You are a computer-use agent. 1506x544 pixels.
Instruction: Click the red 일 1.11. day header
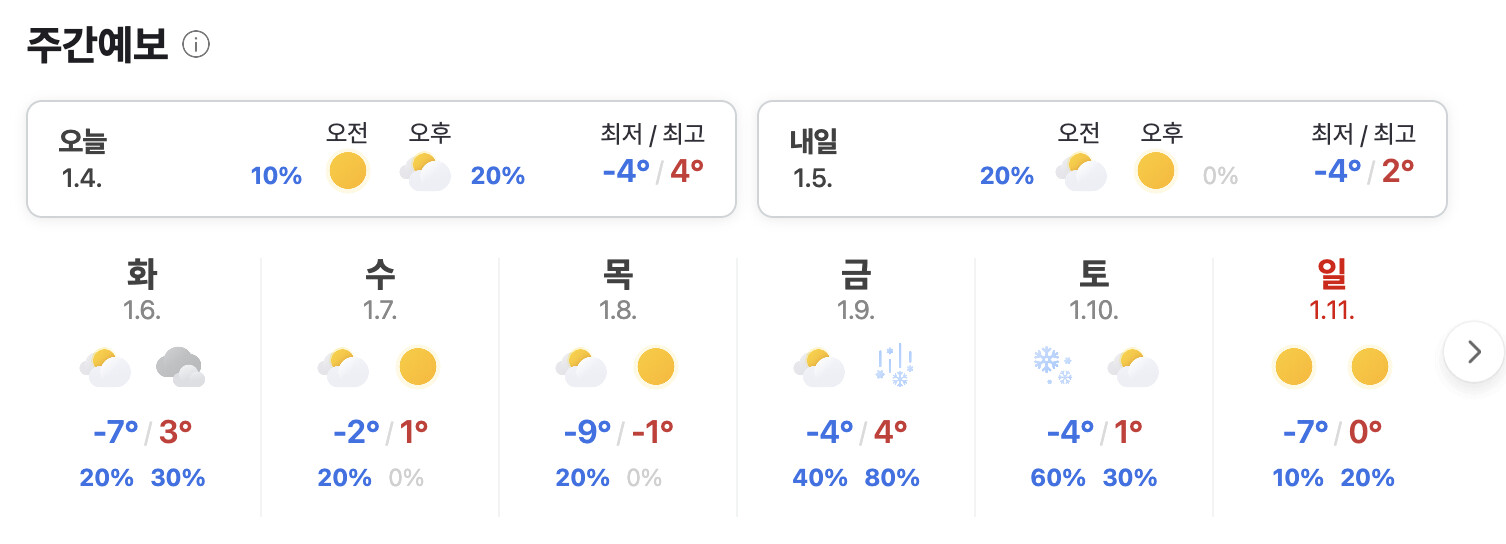[x=1332, y=288]
